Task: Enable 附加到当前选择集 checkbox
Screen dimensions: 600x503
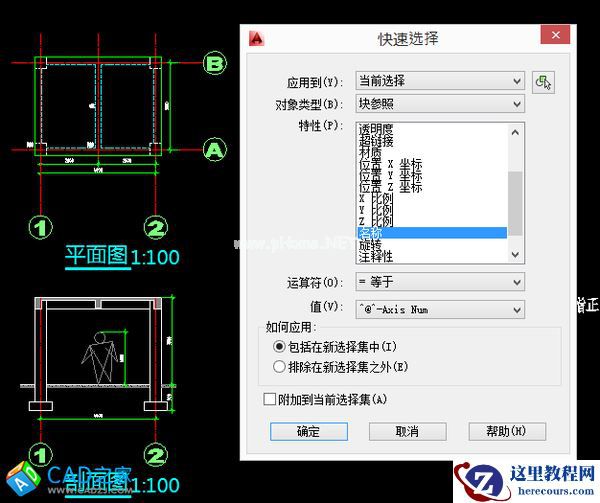Action: [269, 399]
